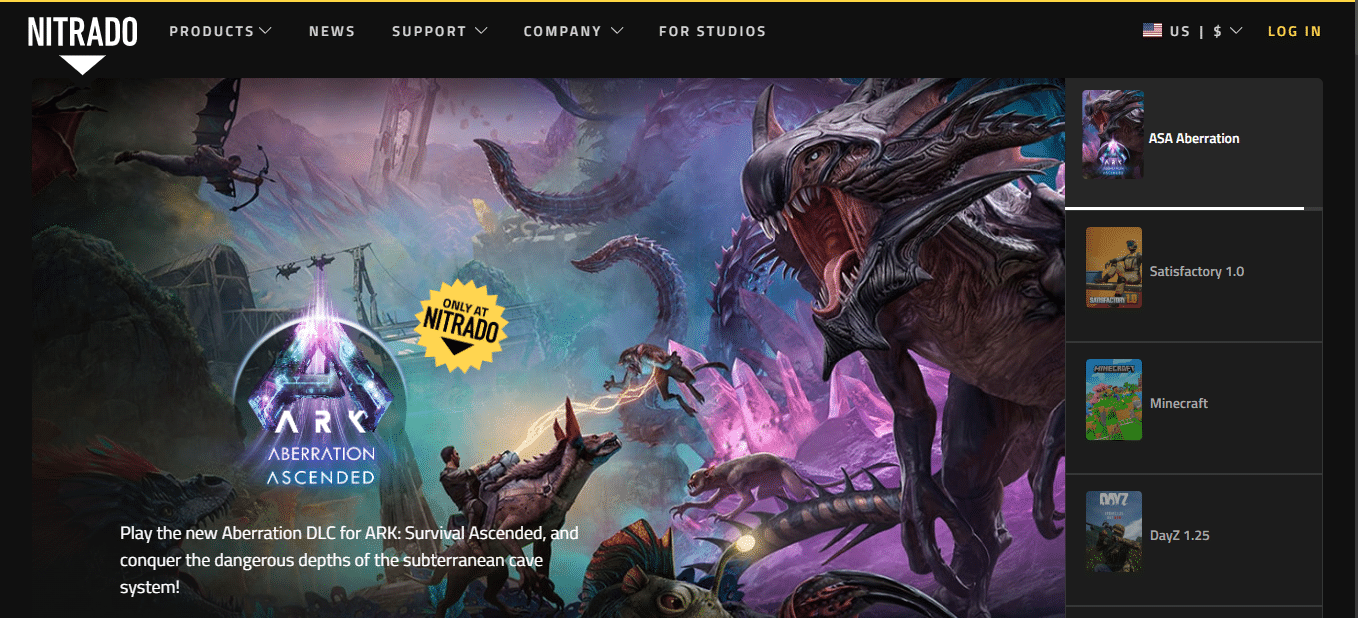Select the ASA Aberration slide title

point(1194,138)
